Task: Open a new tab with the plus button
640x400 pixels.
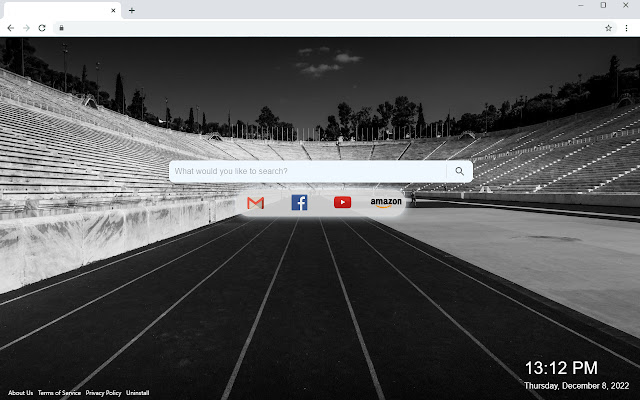Action: [x=131, y=11]
